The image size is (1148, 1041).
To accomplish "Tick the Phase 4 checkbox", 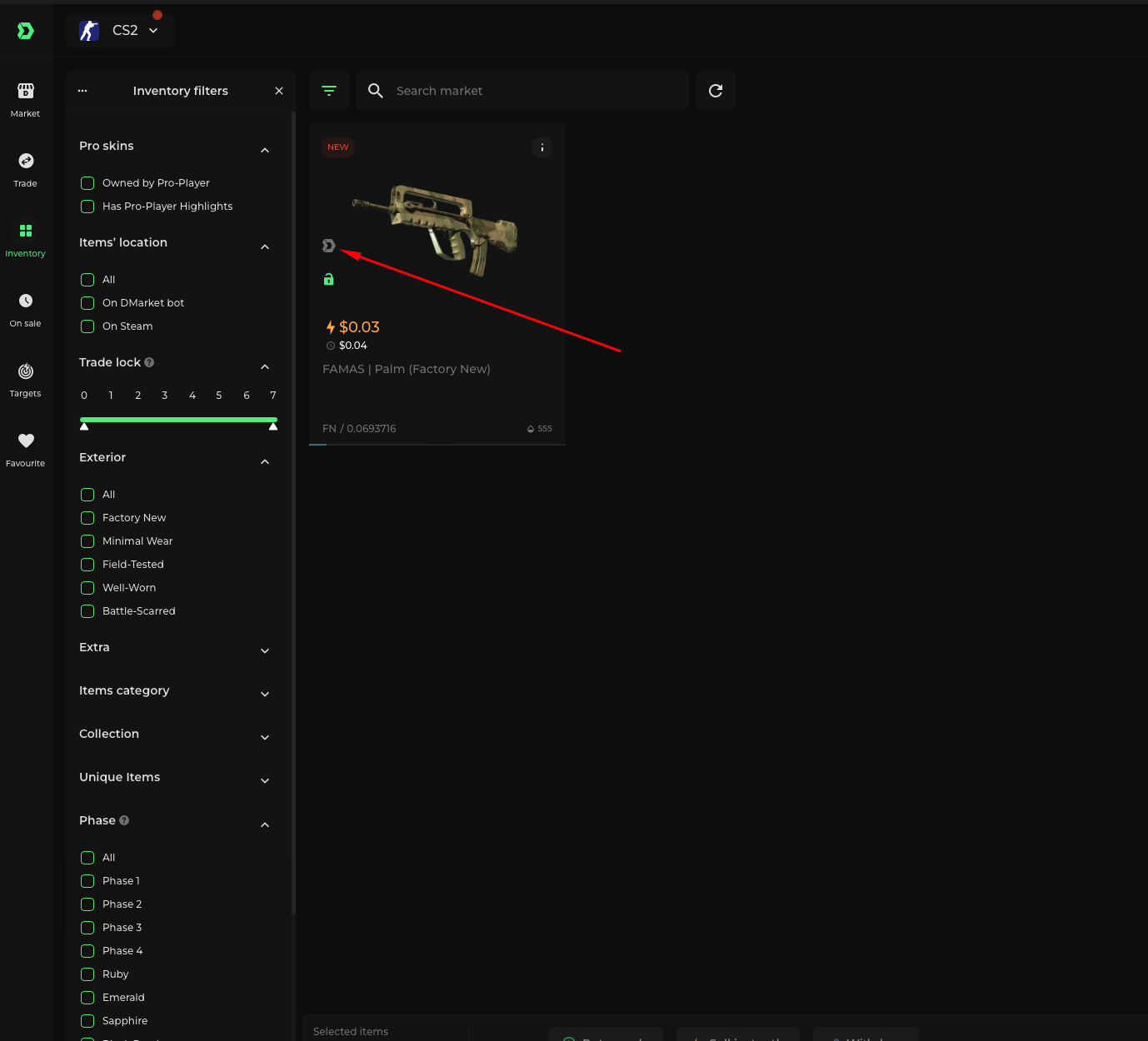I will click(x=87, y=951).
